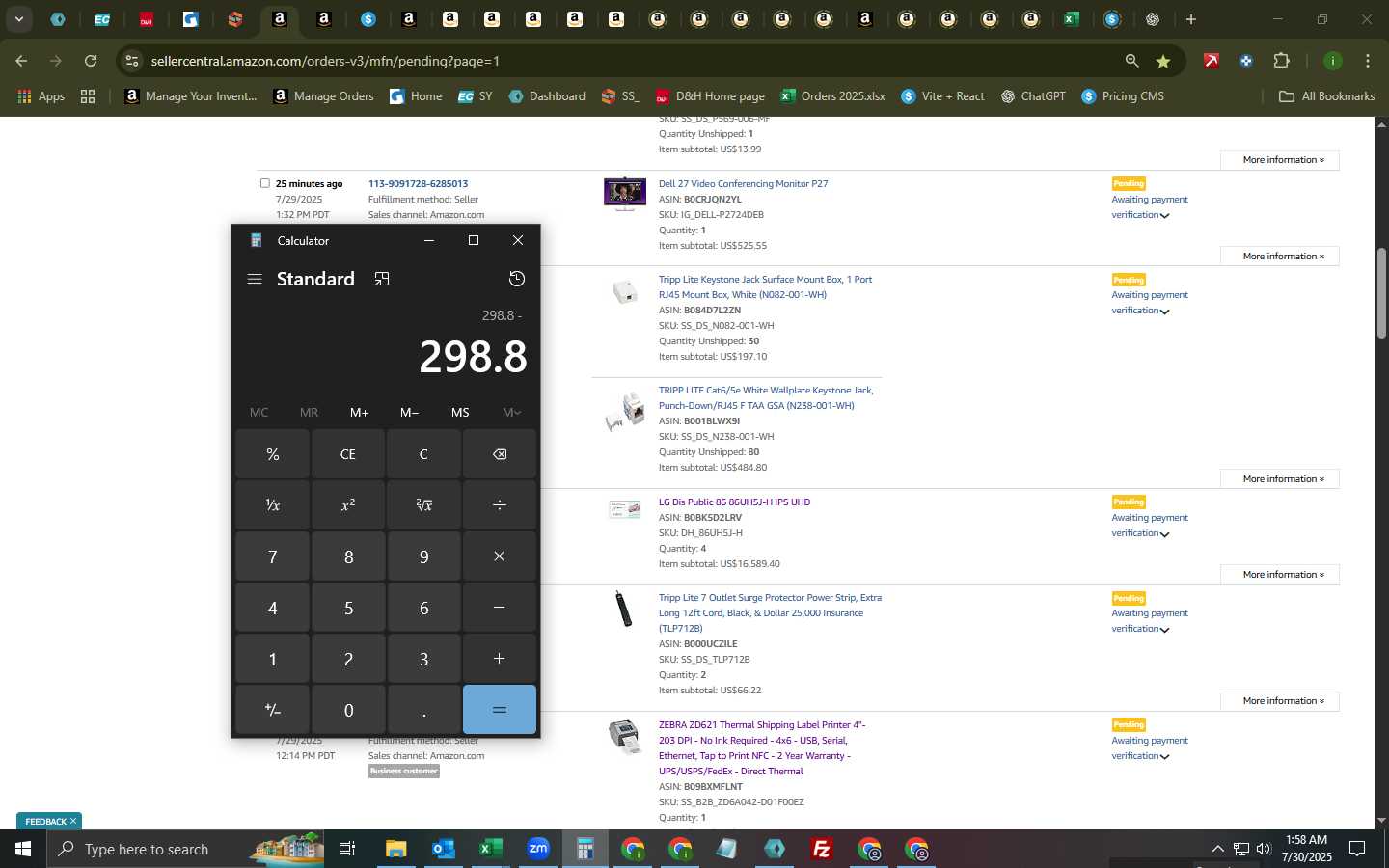Expand More information for LG display order
The image size is (1389, 868).
point(1280,574)
